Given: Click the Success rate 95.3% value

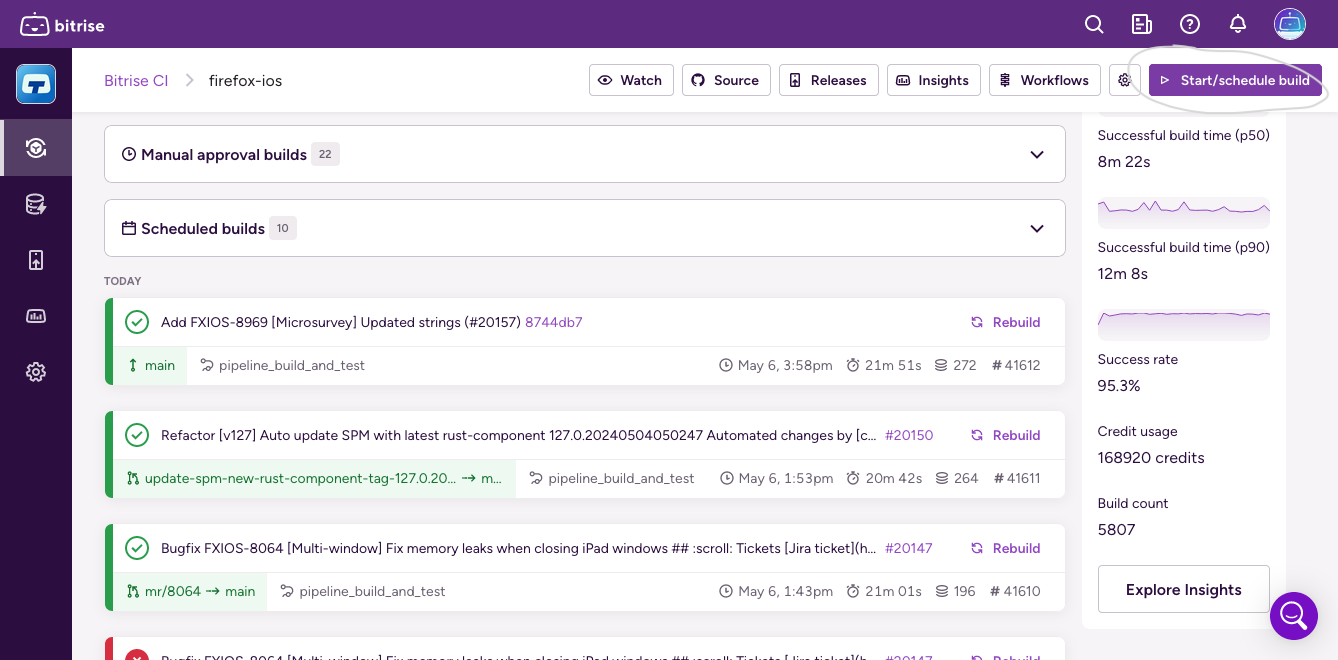Looking at the screenshot, I should coord(1119,385).
